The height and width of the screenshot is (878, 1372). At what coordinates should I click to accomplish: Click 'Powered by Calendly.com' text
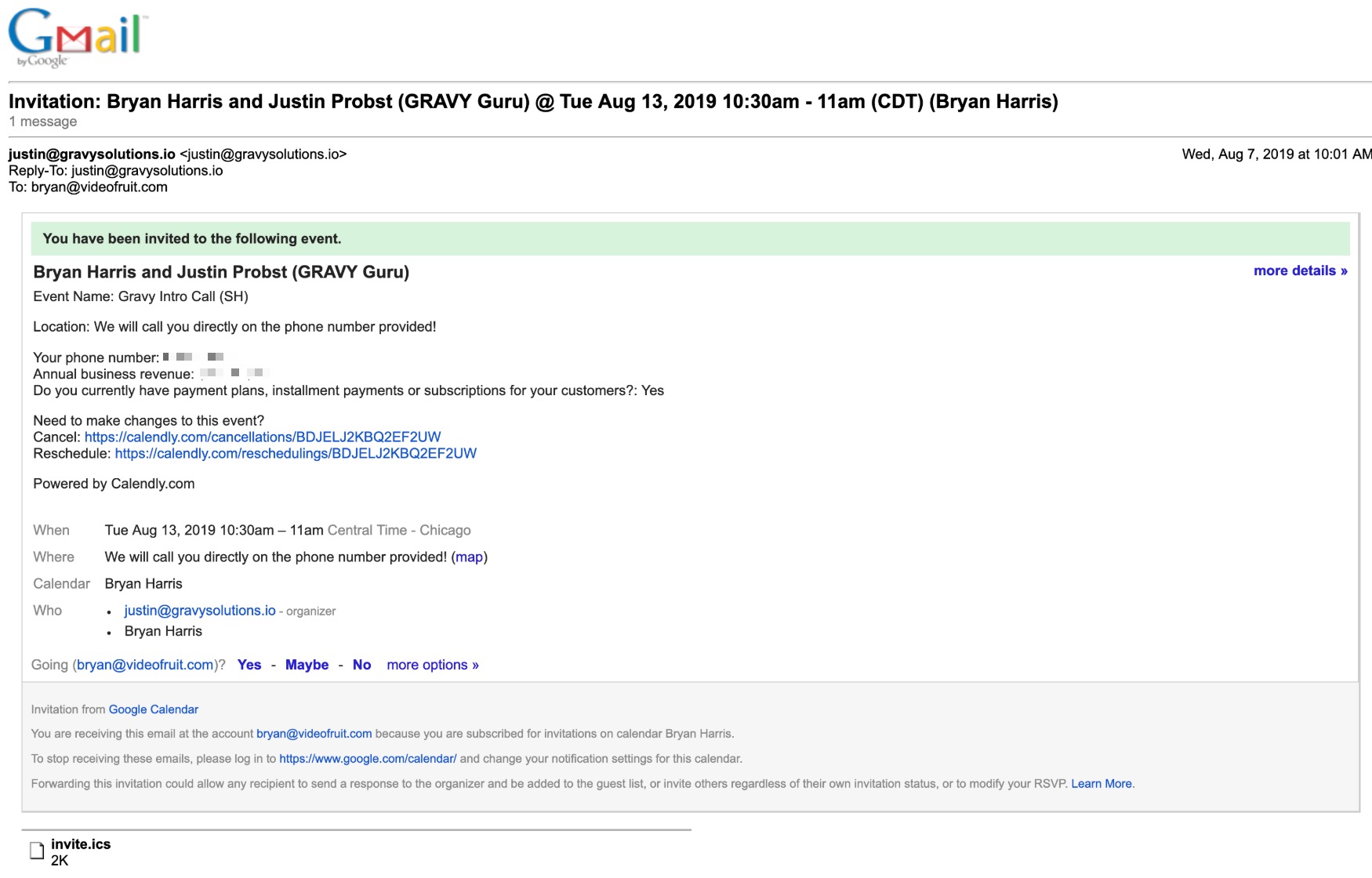[x=114, y=484]
